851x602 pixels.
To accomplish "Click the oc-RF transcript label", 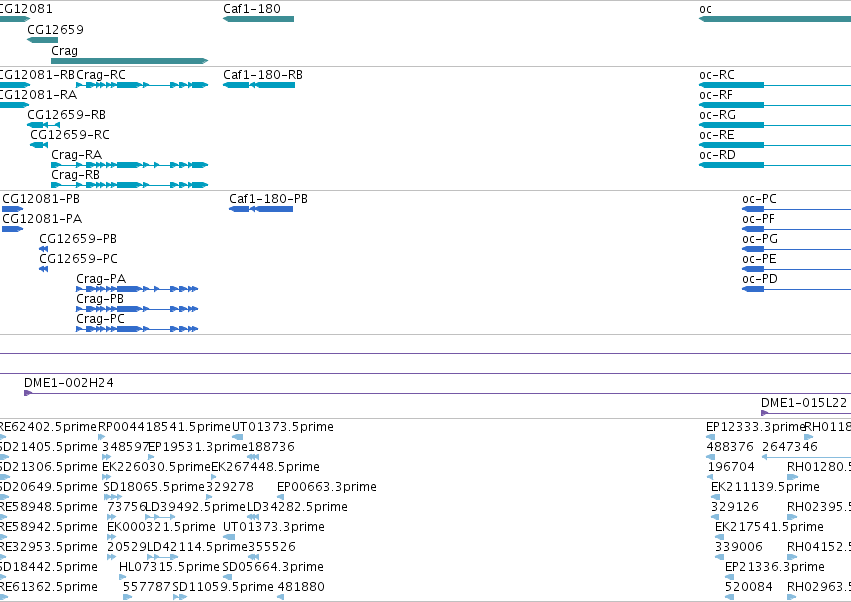I will pos(716,94).
